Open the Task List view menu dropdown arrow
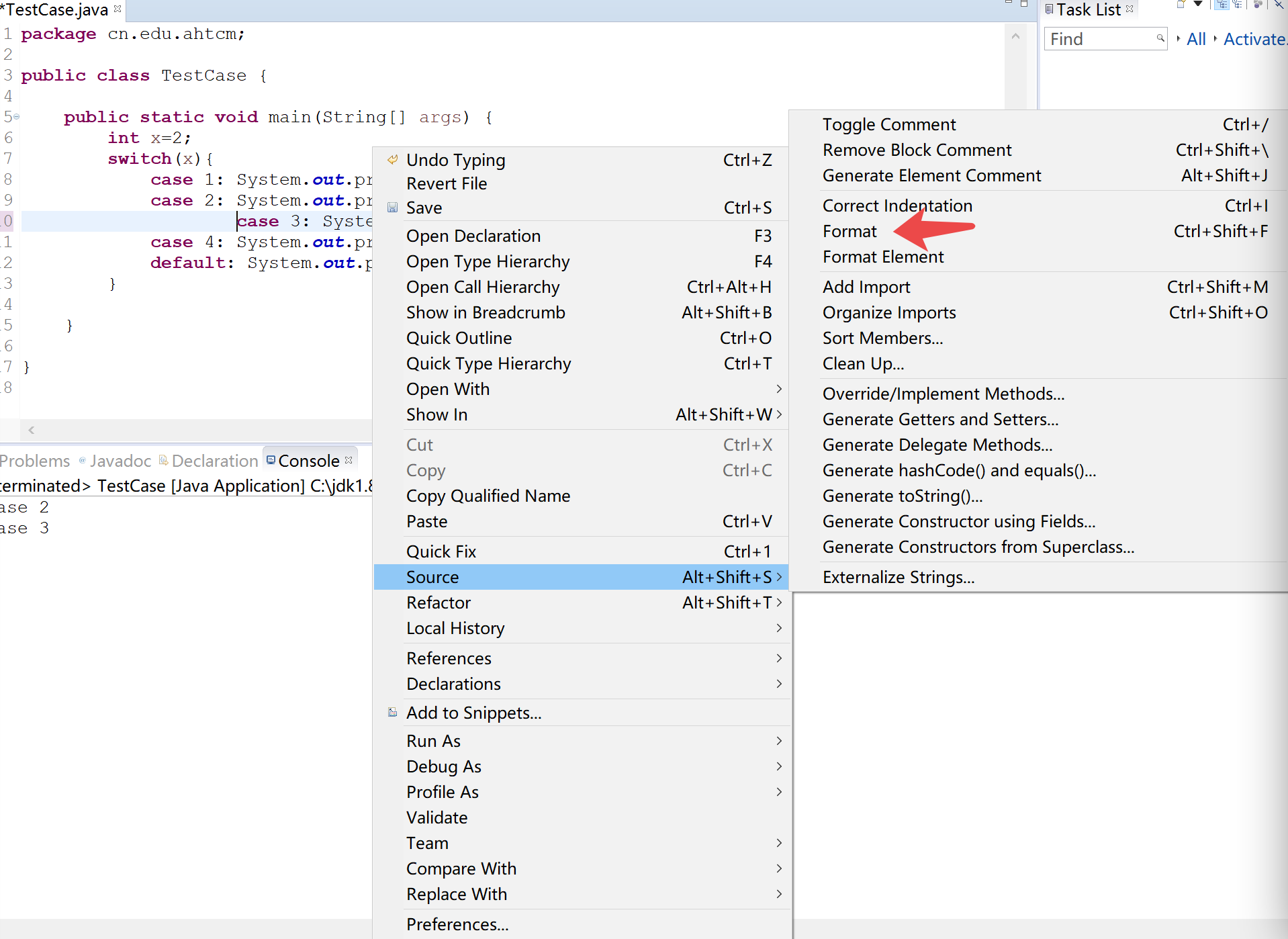The height and width of the screenshot is (939, 1288). [x=1198, y=5]
